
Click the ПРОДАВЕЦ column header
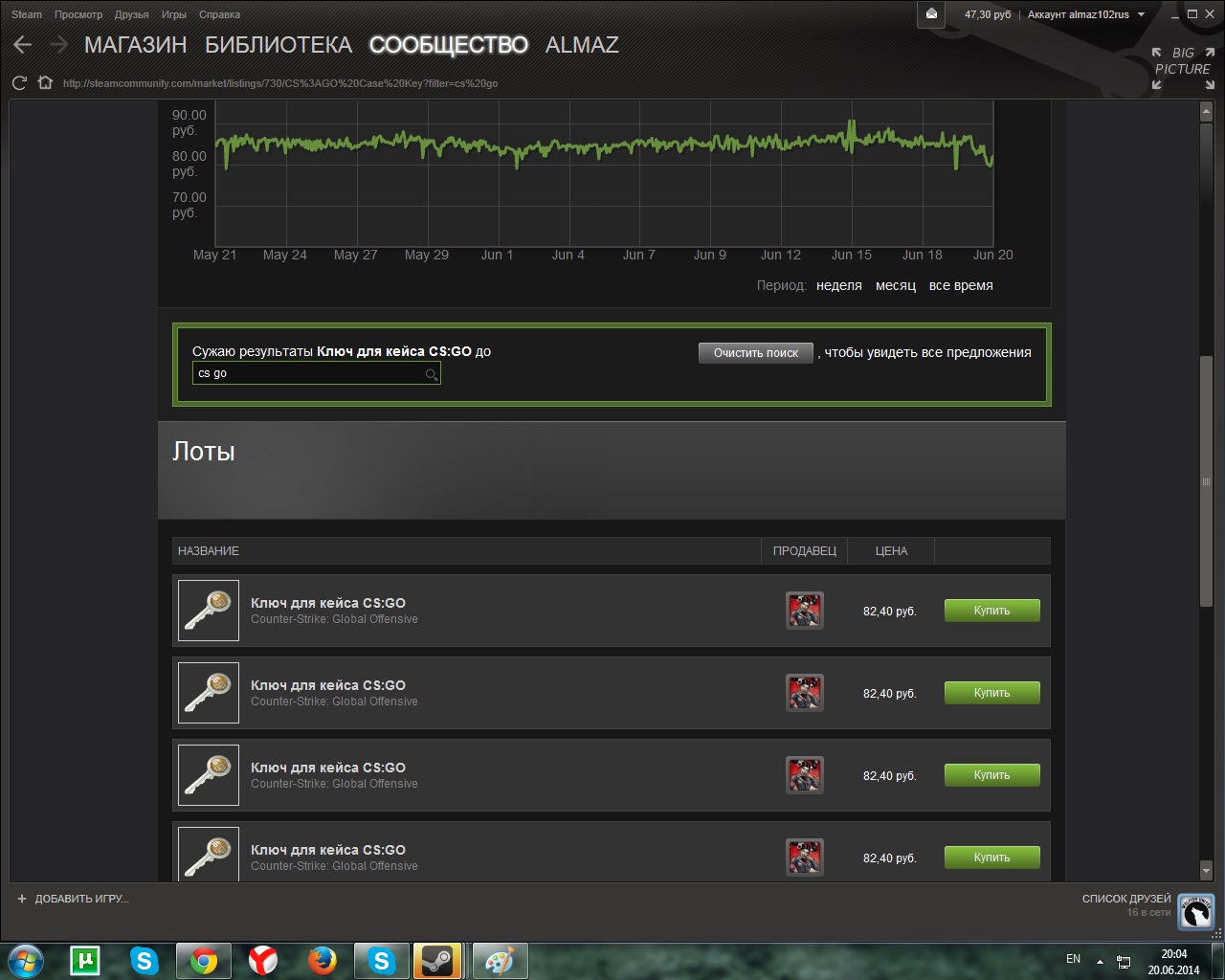tap(805, 551)
